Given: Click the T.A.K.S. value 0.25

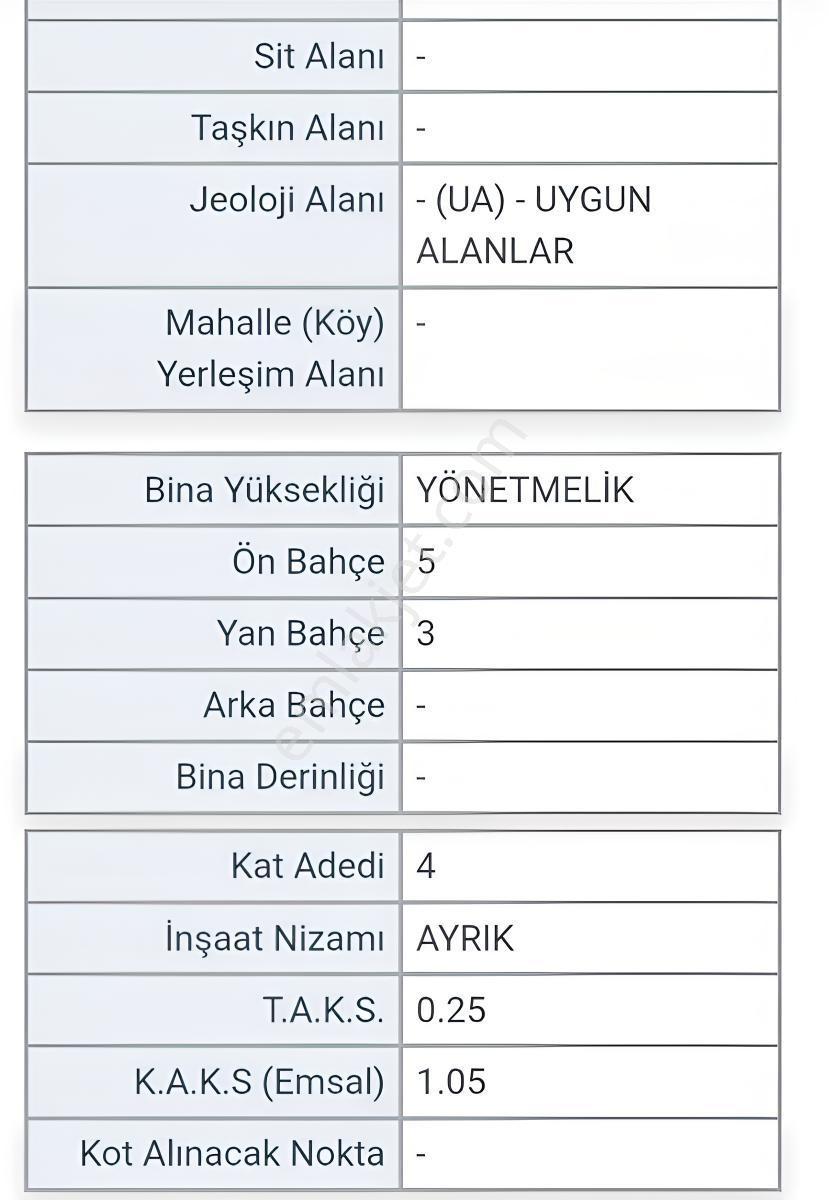Looking at the screenshot, I should 451,1010.
